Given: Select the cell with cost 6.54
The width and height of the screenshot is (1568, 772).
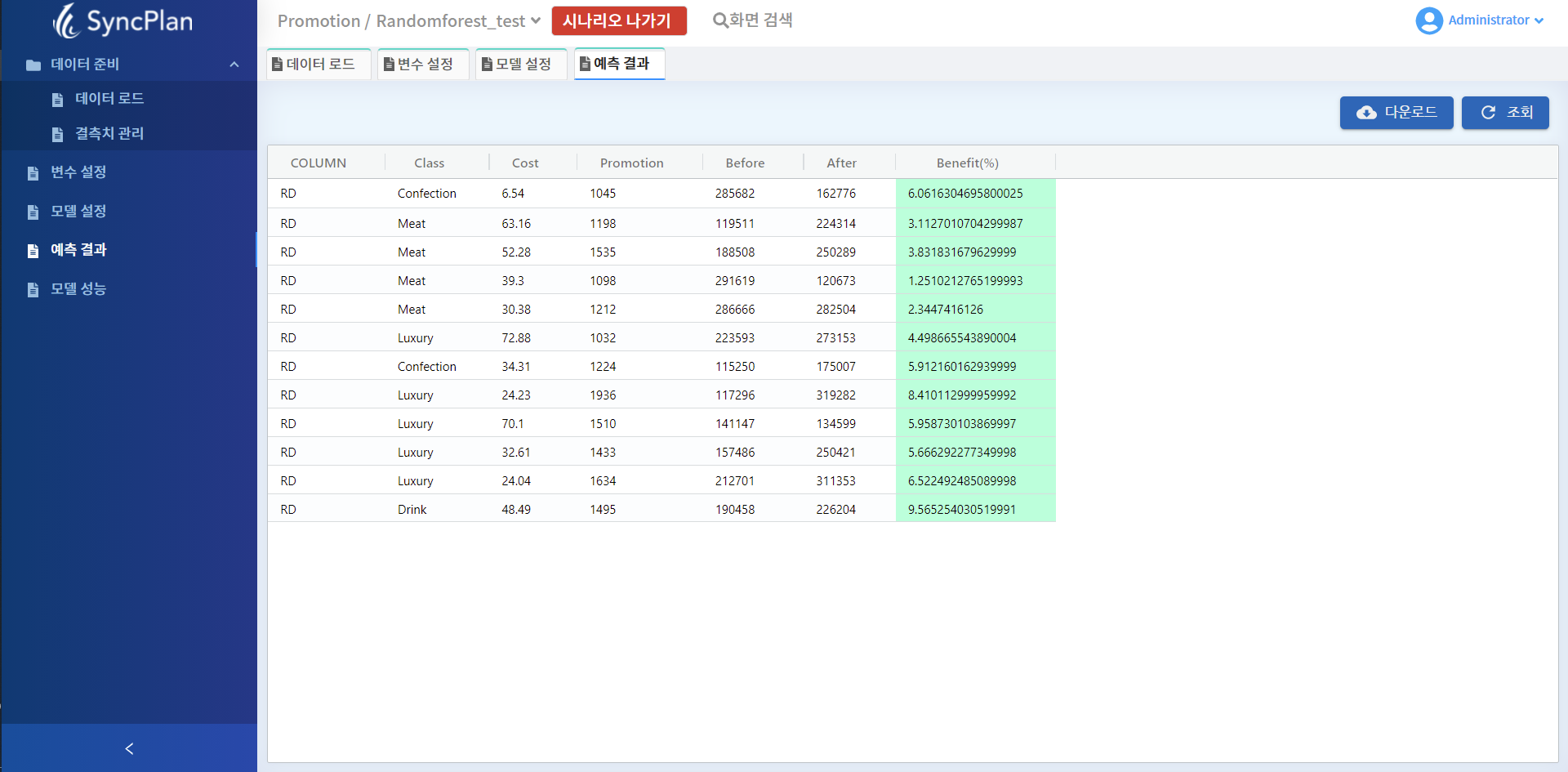Looking at the screenshot, I should pos(513,194).
